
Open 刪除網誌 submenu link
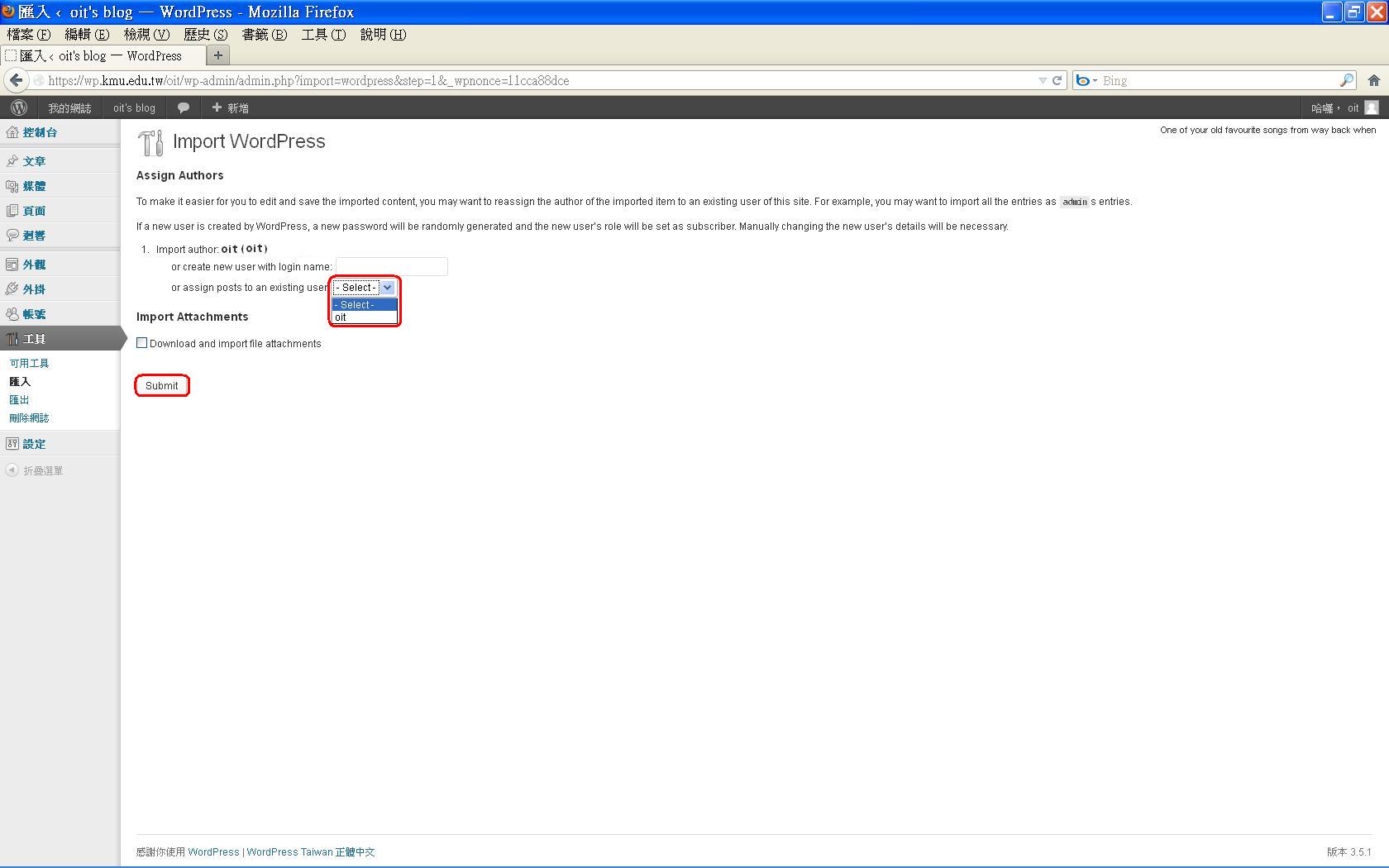29,418
